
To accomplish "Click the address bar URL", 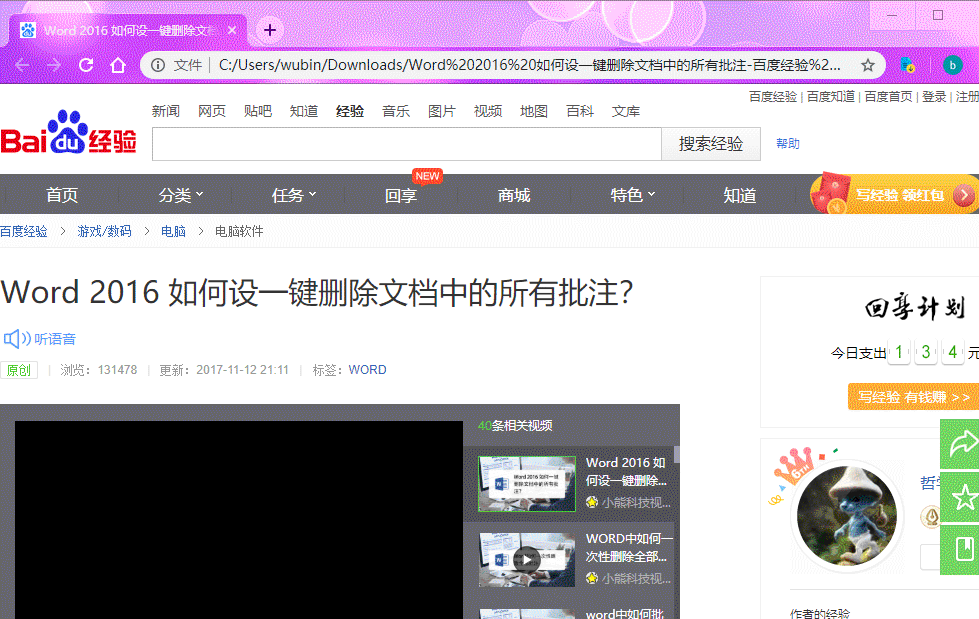I will 529,65.
